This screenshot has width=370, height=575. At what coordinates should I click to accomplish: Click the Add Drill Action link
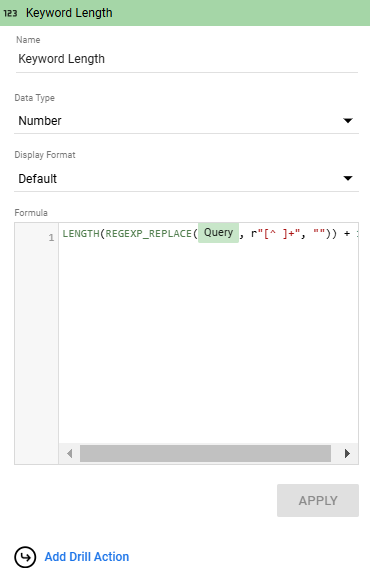(87, 557)
